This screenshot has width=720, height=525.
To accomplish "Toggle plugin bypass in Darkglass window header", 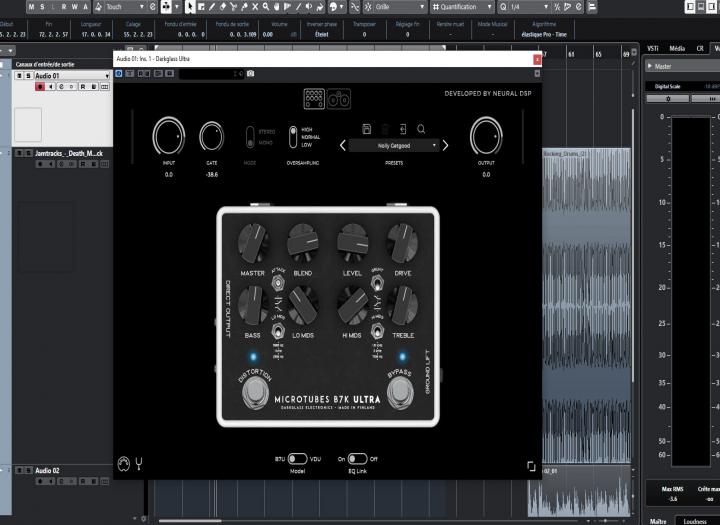I will [119, 73].
